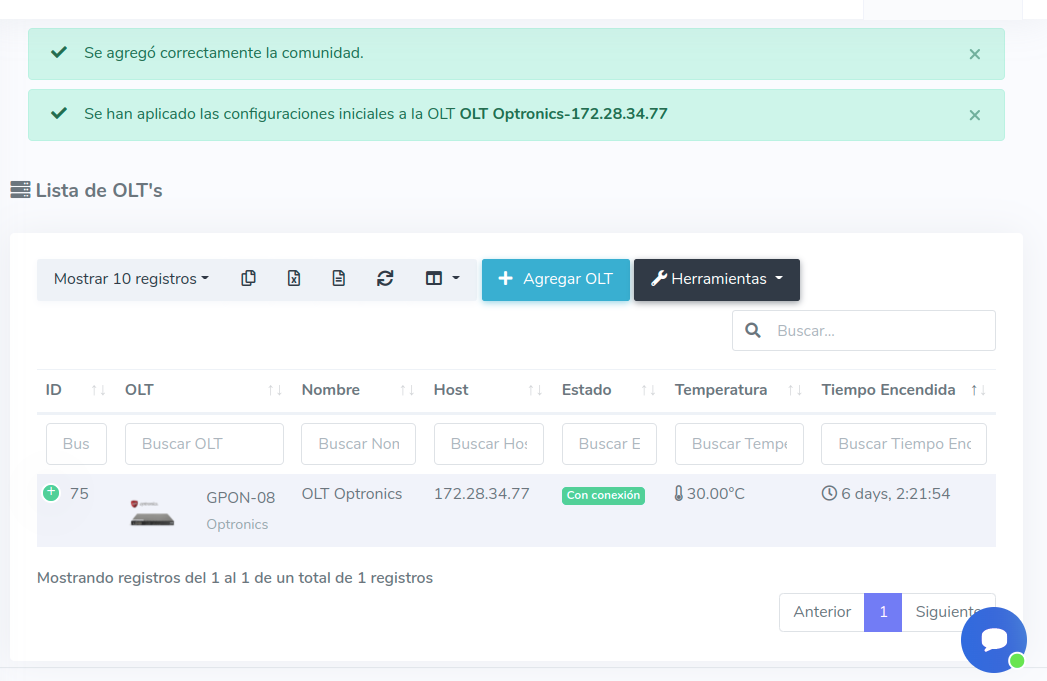Close the initial configurations applied alert

pos(974,115)
